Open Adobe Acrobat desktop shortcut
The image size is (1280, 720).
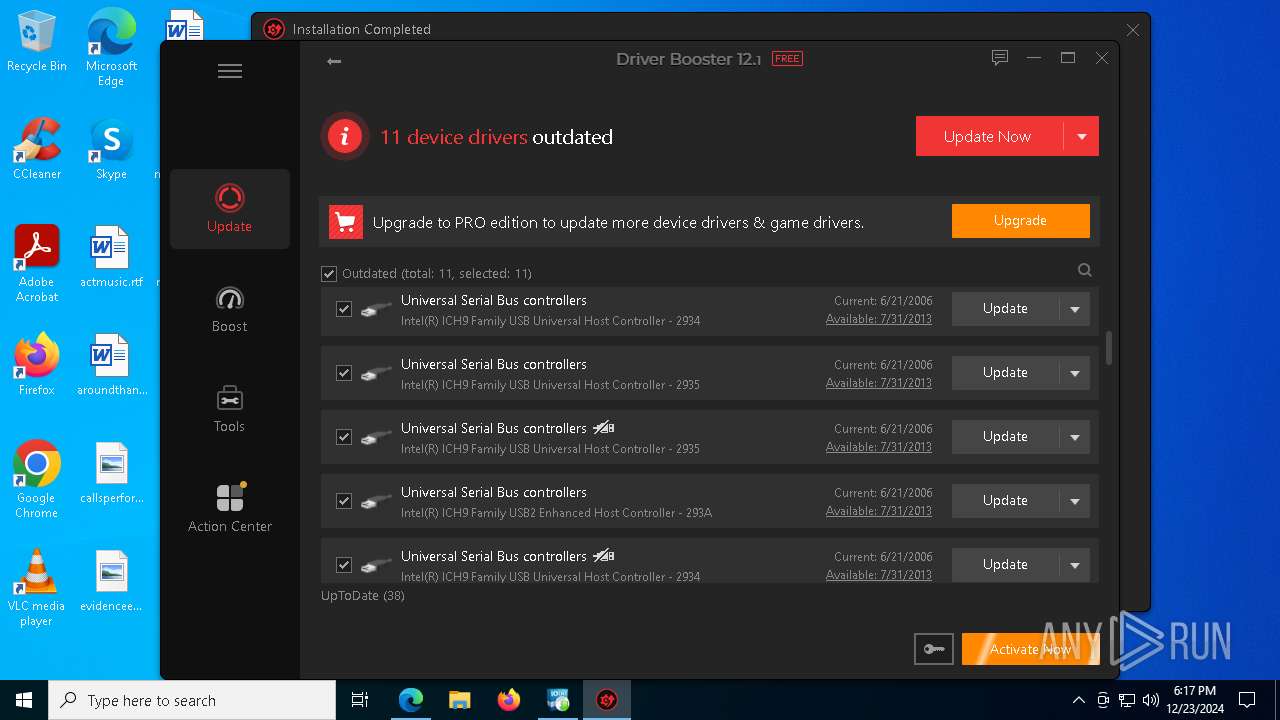coord(37,264)
